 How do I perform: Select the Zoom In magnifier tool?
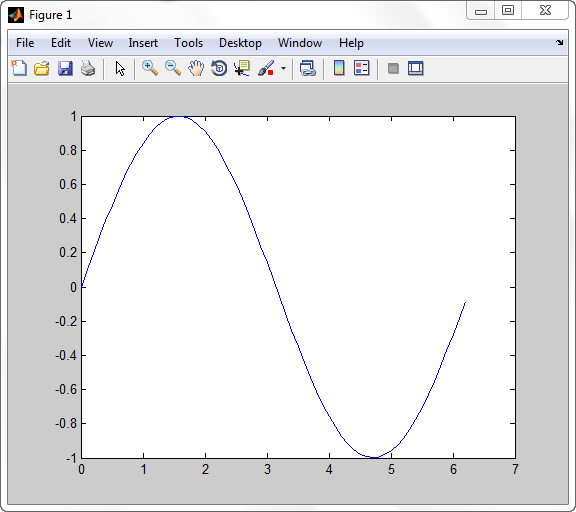(150, 68)
